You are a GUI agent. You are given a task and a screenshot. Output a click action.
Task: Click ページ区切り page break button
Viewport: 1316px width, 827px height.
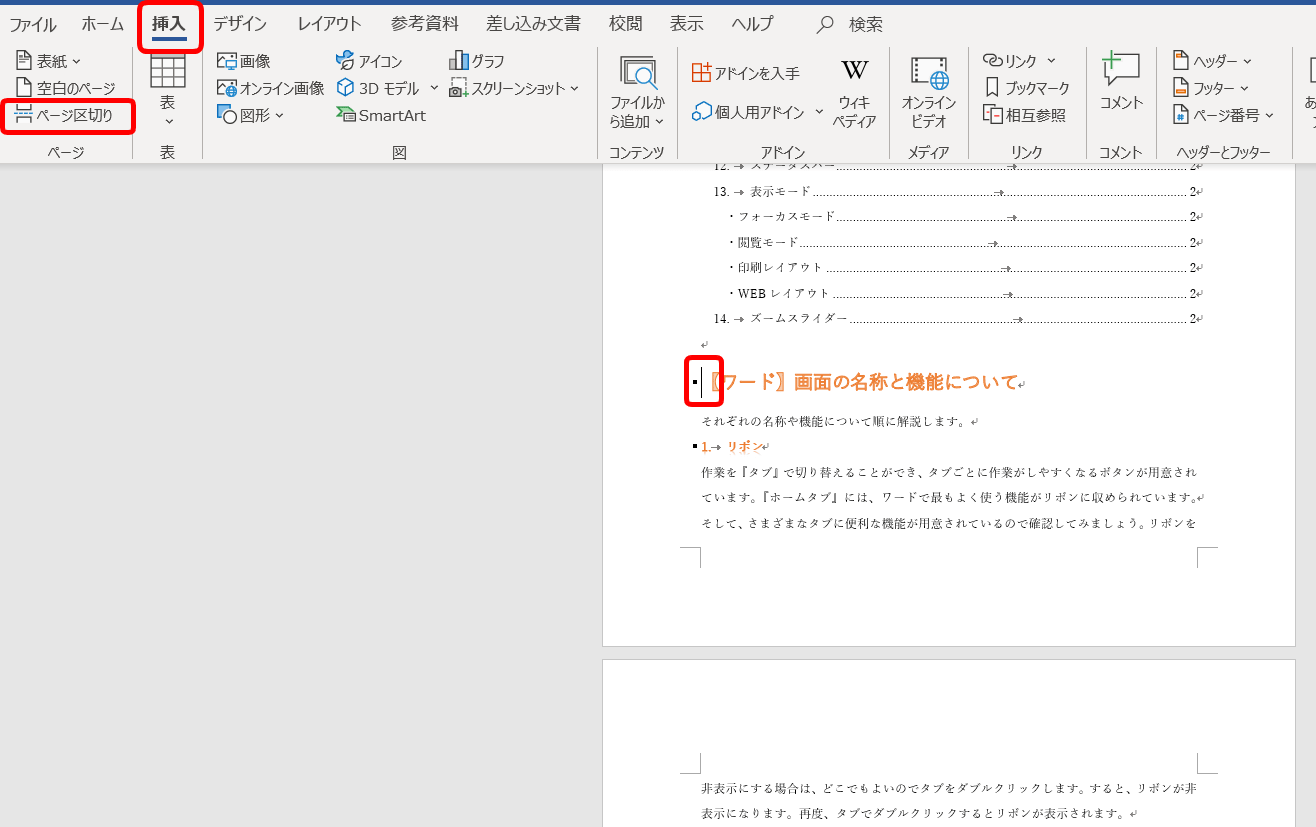pyautogui.click(x=64, y=115)
